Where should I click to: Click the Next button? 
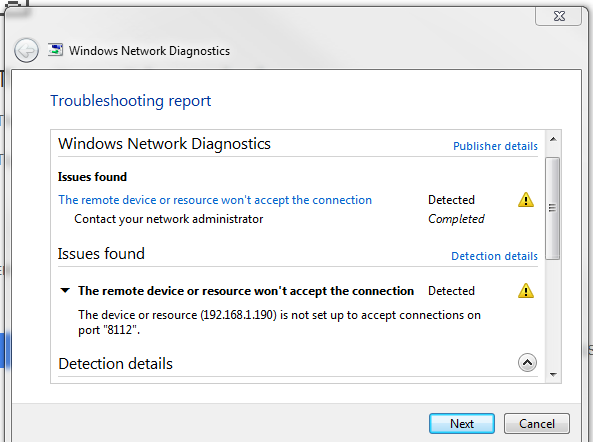click(x=462, y=423)
